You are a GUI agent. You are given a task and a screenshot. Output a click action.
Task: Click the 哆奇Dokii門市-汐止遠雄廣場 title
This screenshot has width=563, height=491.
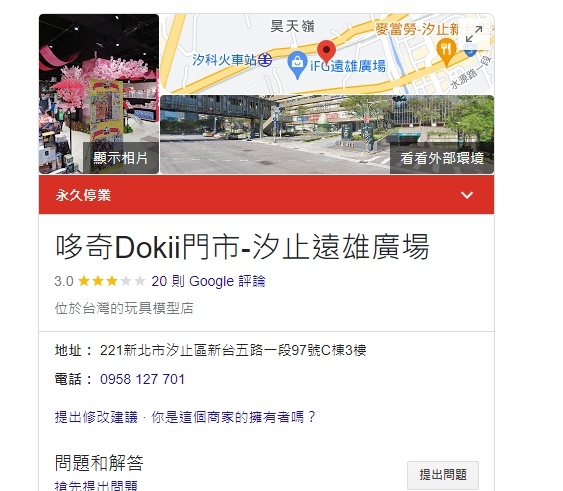[x=242, y=247]
